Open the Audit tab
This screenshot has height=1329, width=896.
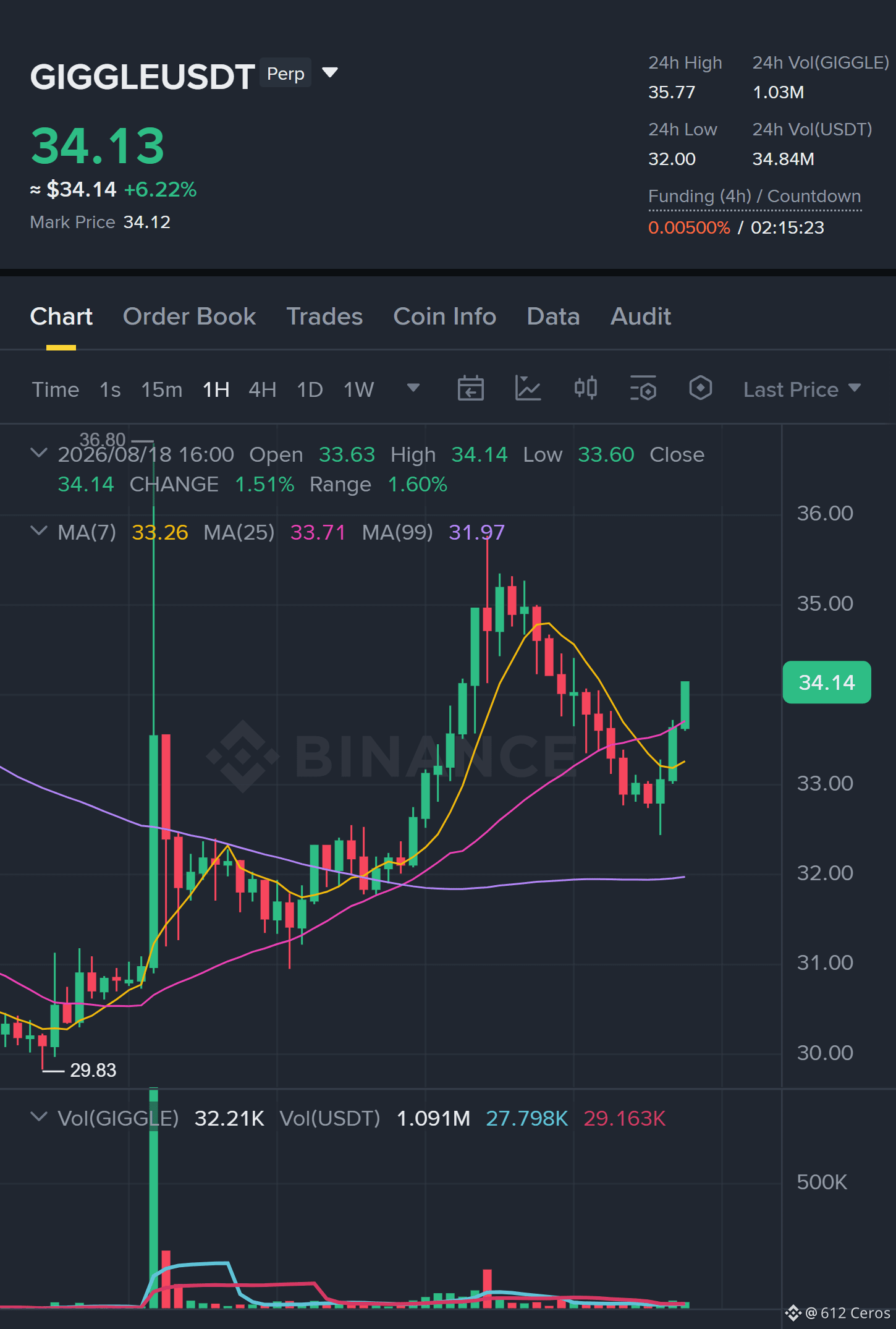tap(641, 316)
